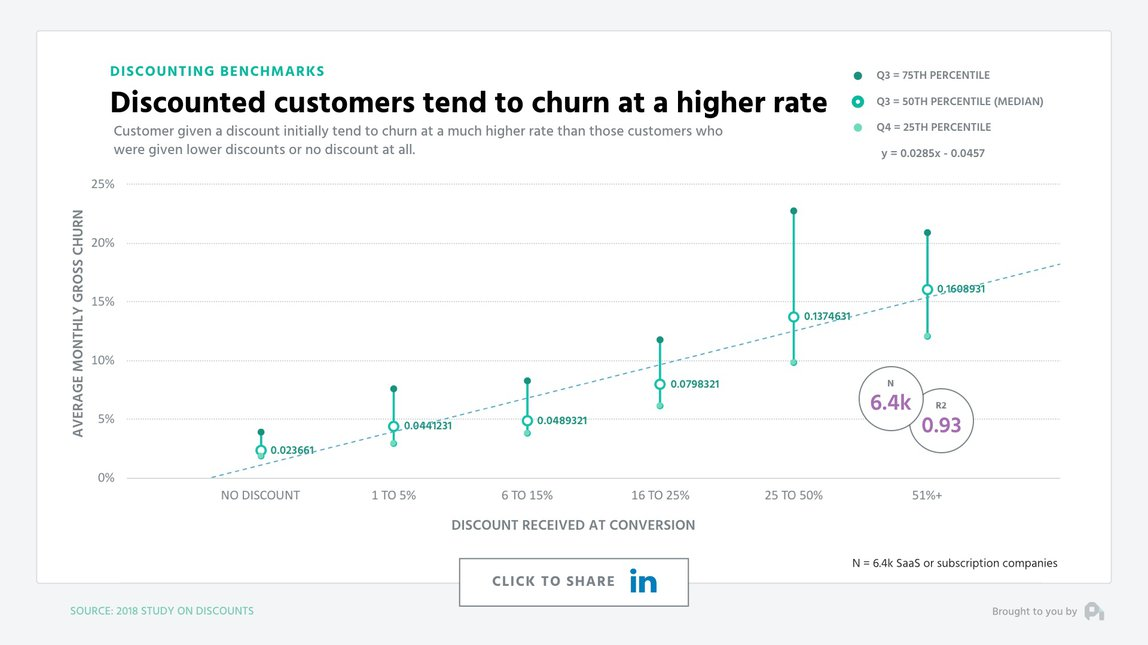Click the 75th percentile dot above 51%+
Screen dimensions: 1148x645
[926, 232]
